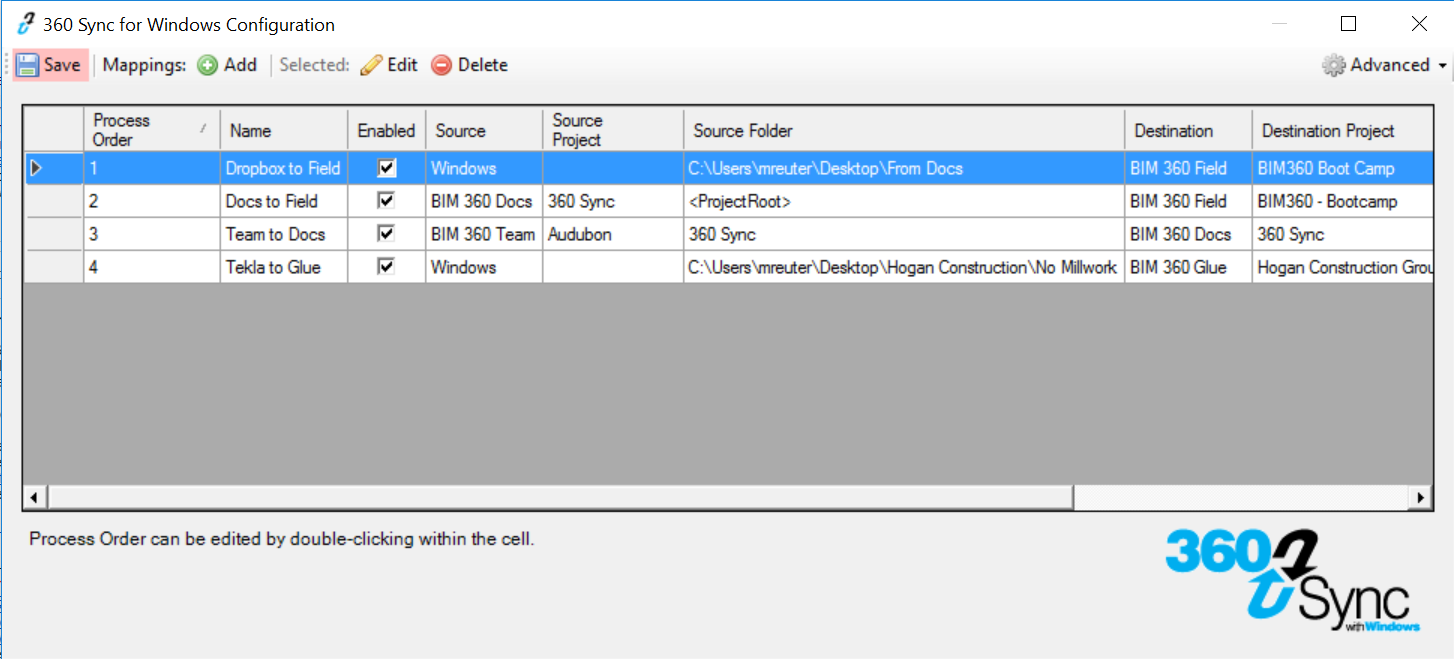Edit the selected mapping
Screen dimensions: 1454x659
point(389,65)
